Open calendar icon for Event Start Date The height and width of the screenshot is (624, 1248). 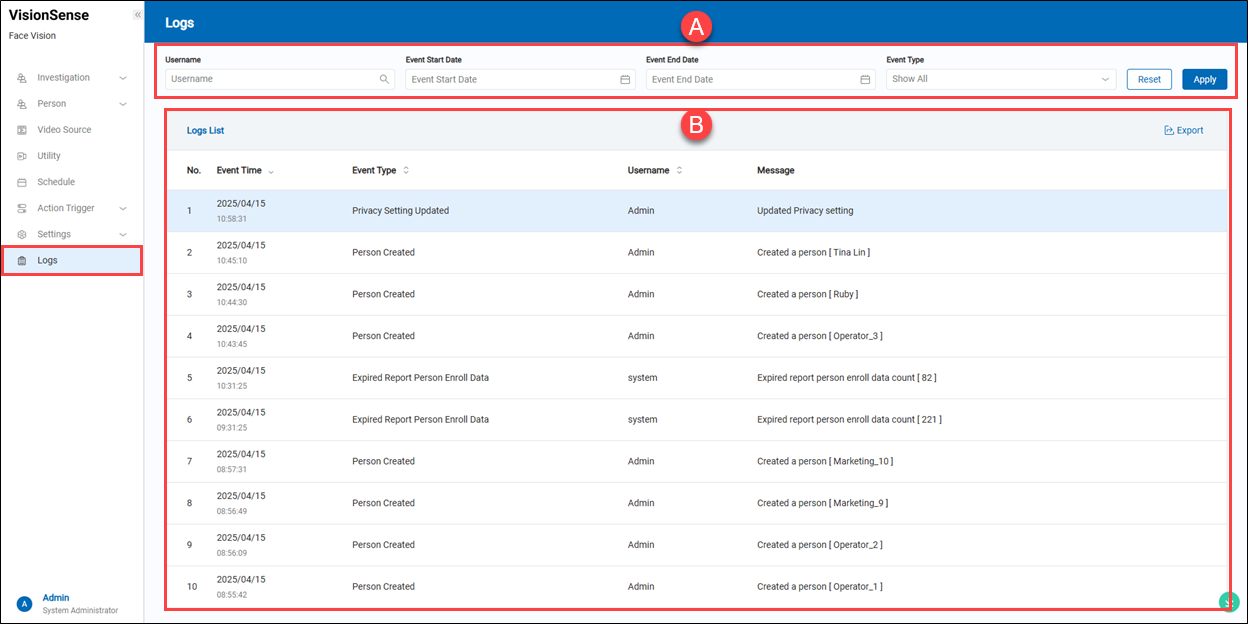(625, 79)
